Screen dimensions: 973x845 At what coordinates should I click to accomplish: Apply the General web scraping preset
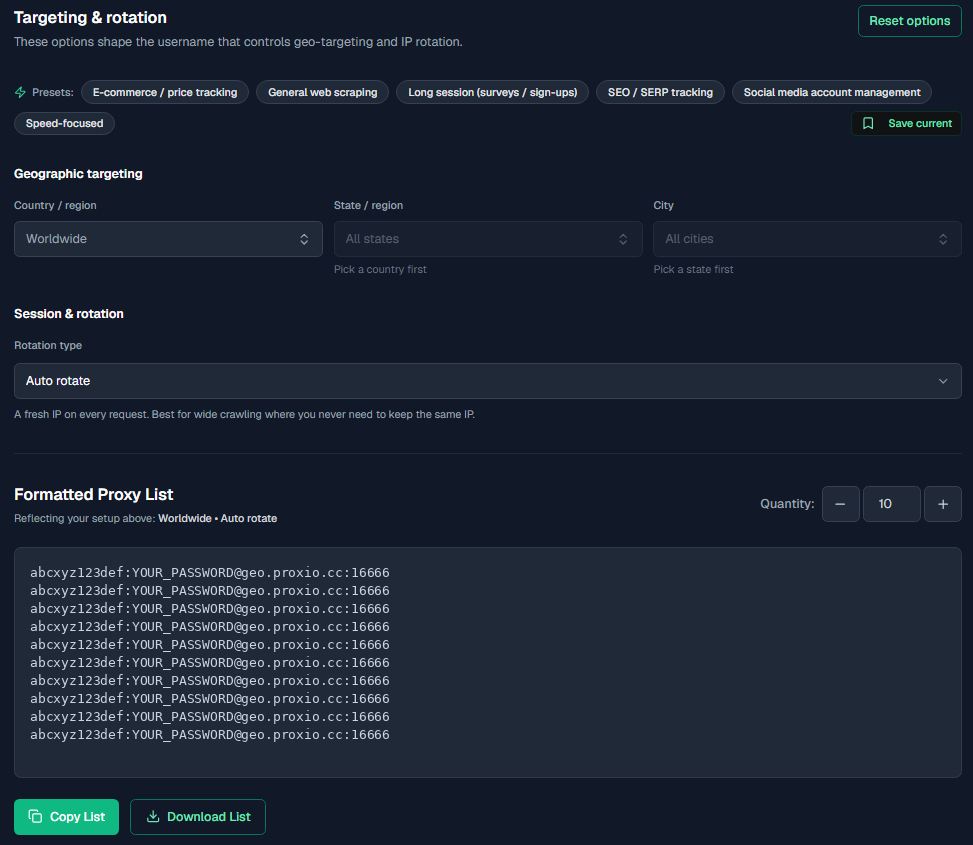pos(323,92)
